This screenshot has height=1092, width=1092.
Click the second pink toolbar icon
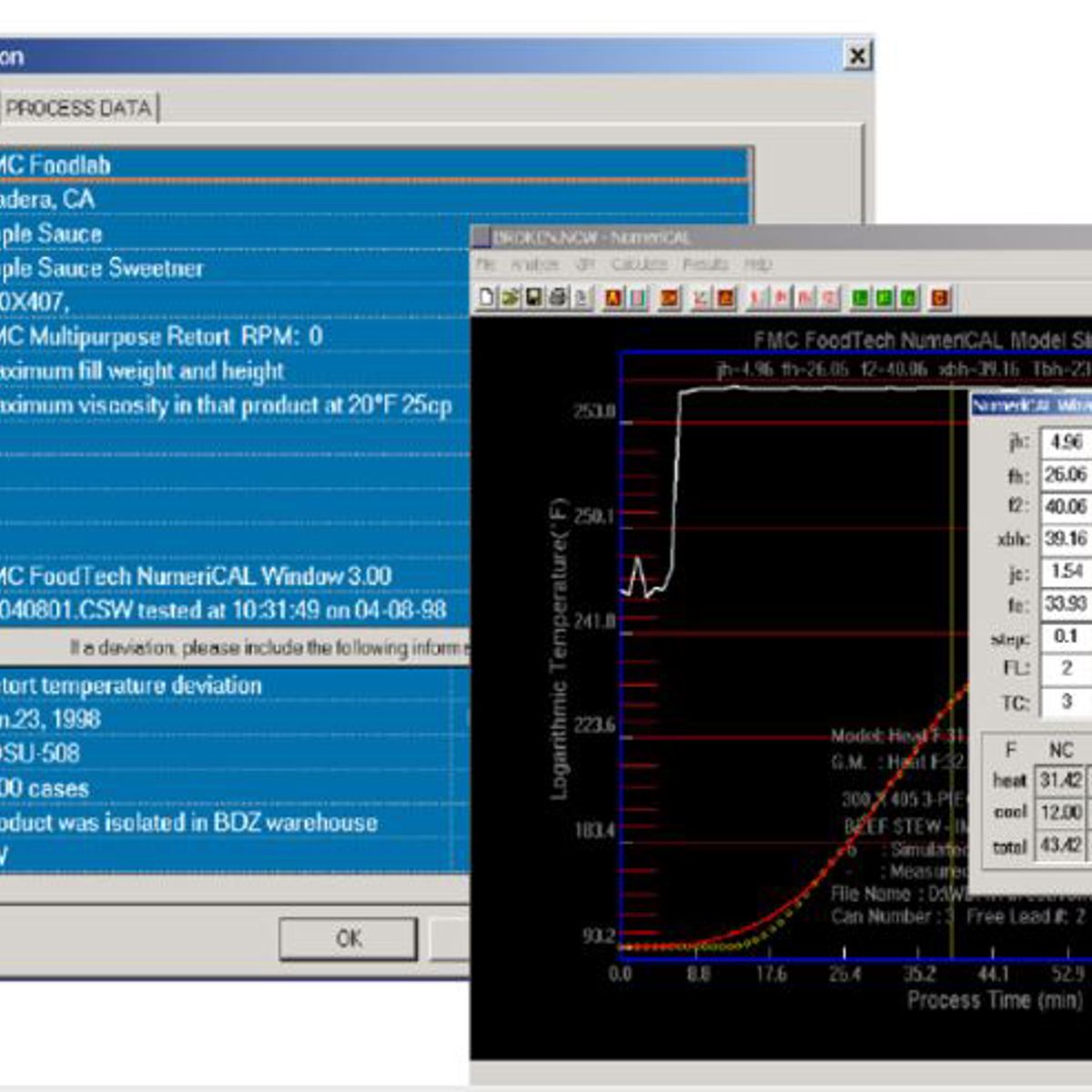[782, 297]
